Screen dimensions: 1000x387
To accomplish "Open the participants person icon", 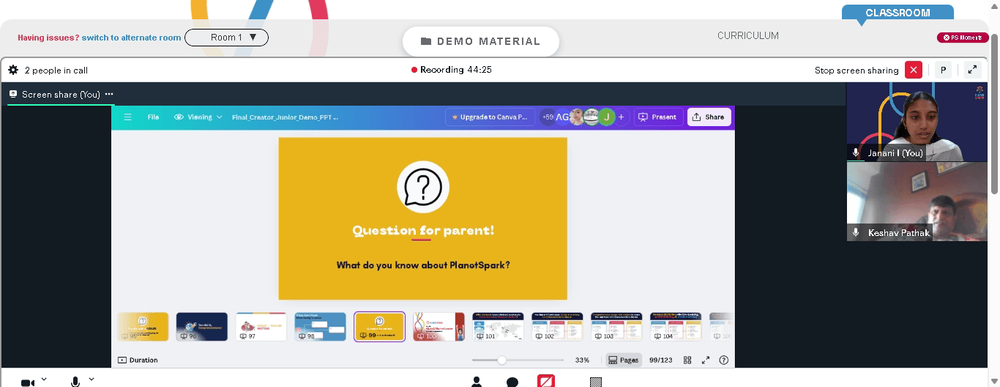I will (x=476, y=382).
